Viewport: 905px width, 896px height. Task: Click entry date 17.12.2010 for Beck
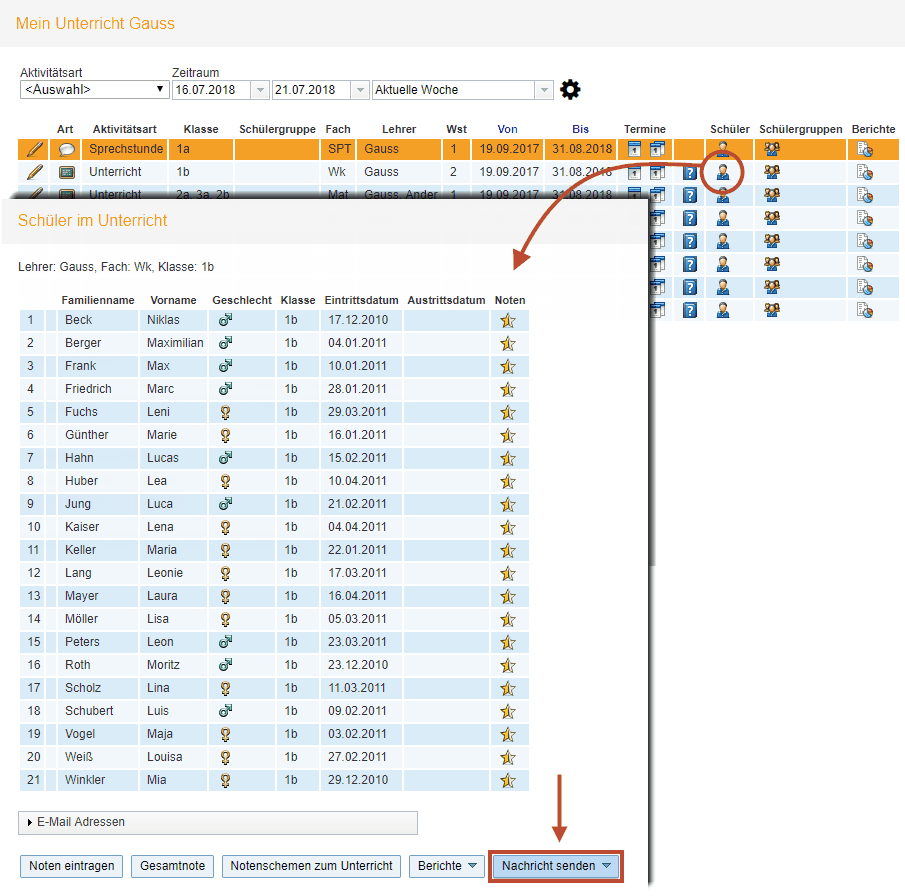coord(358,320)
